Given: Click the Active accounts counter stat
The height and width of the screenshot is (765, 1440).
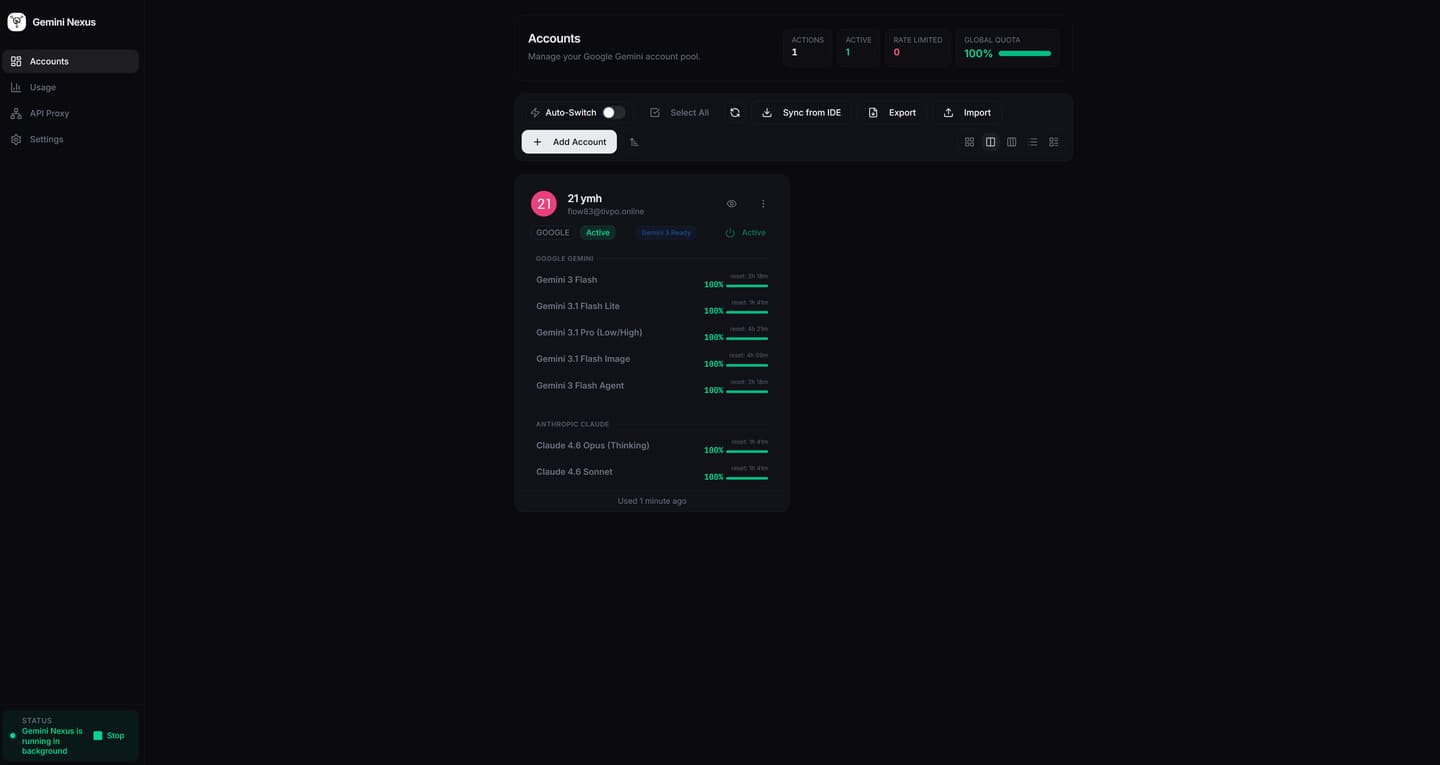Looking at the screenshot, I should [859, 47].
